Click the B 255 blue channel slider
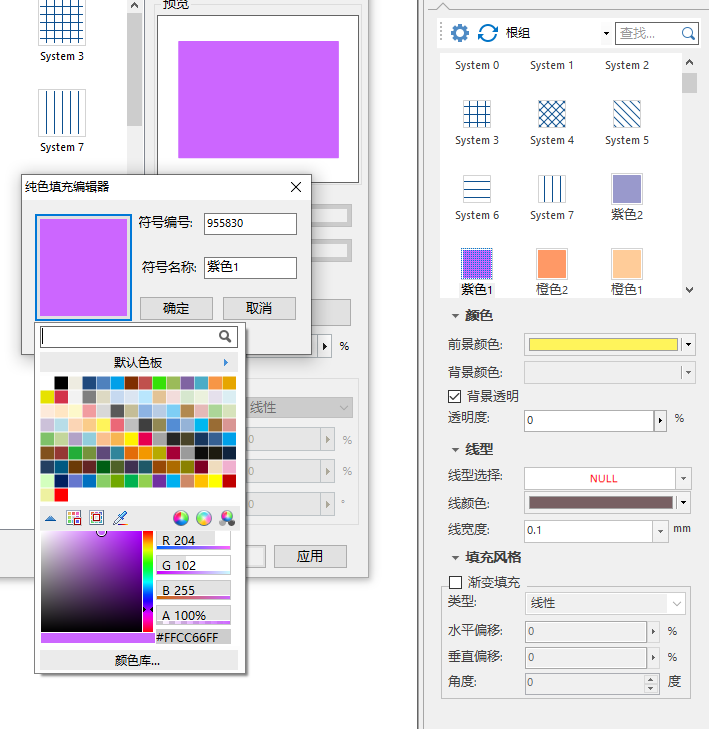Viewport: 709px width, 729px height. pos(193,590)
